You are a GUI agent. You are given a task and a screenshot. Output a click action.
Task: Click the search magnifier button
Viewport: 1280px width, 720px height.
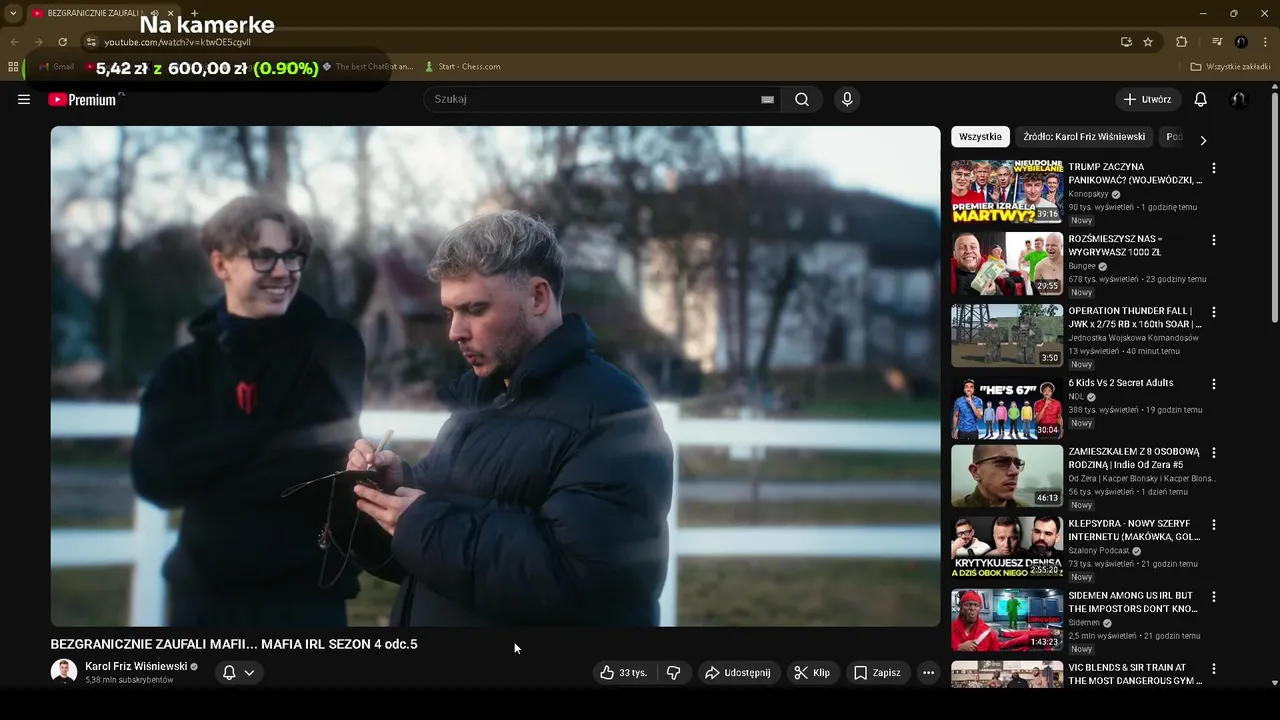pos(802,99)
